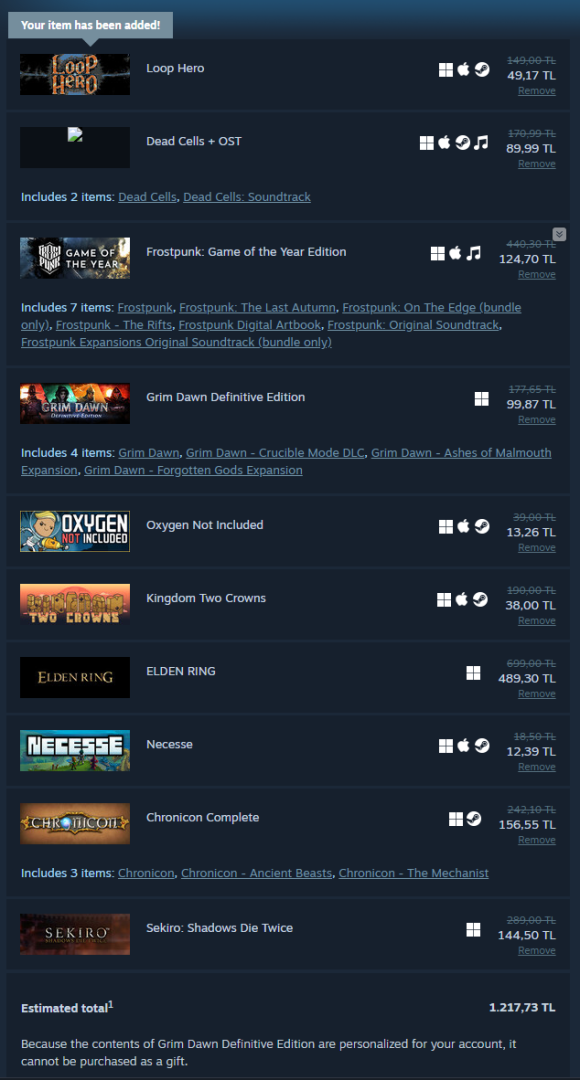The height and width of the screenshot is (1080, 580).
Task: Click the Apple icon beside Necesse
Action: click(464, 745)
